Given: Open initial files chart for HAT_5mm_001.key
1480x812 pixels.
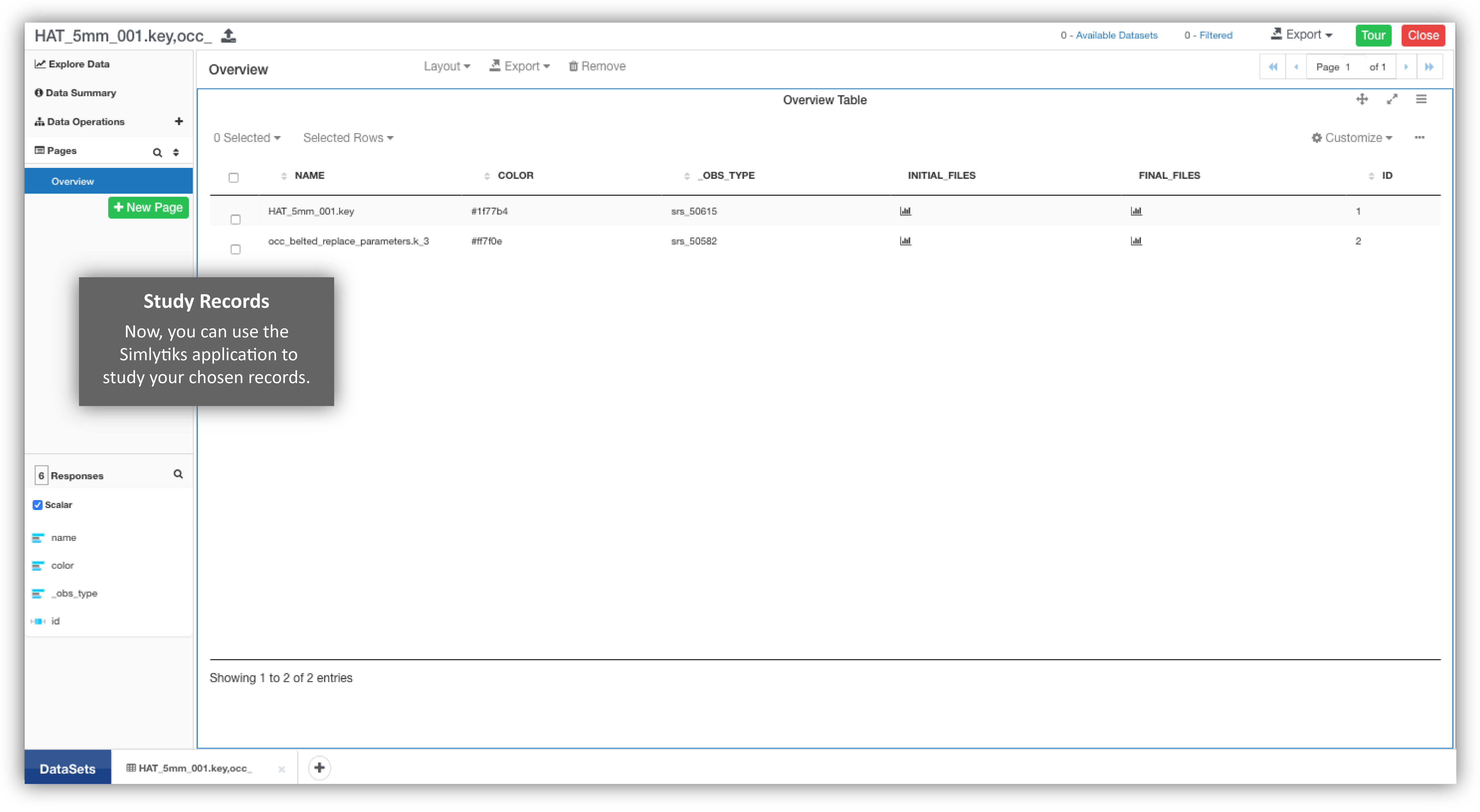Looking at the screenshot, I should pos(906,211).
